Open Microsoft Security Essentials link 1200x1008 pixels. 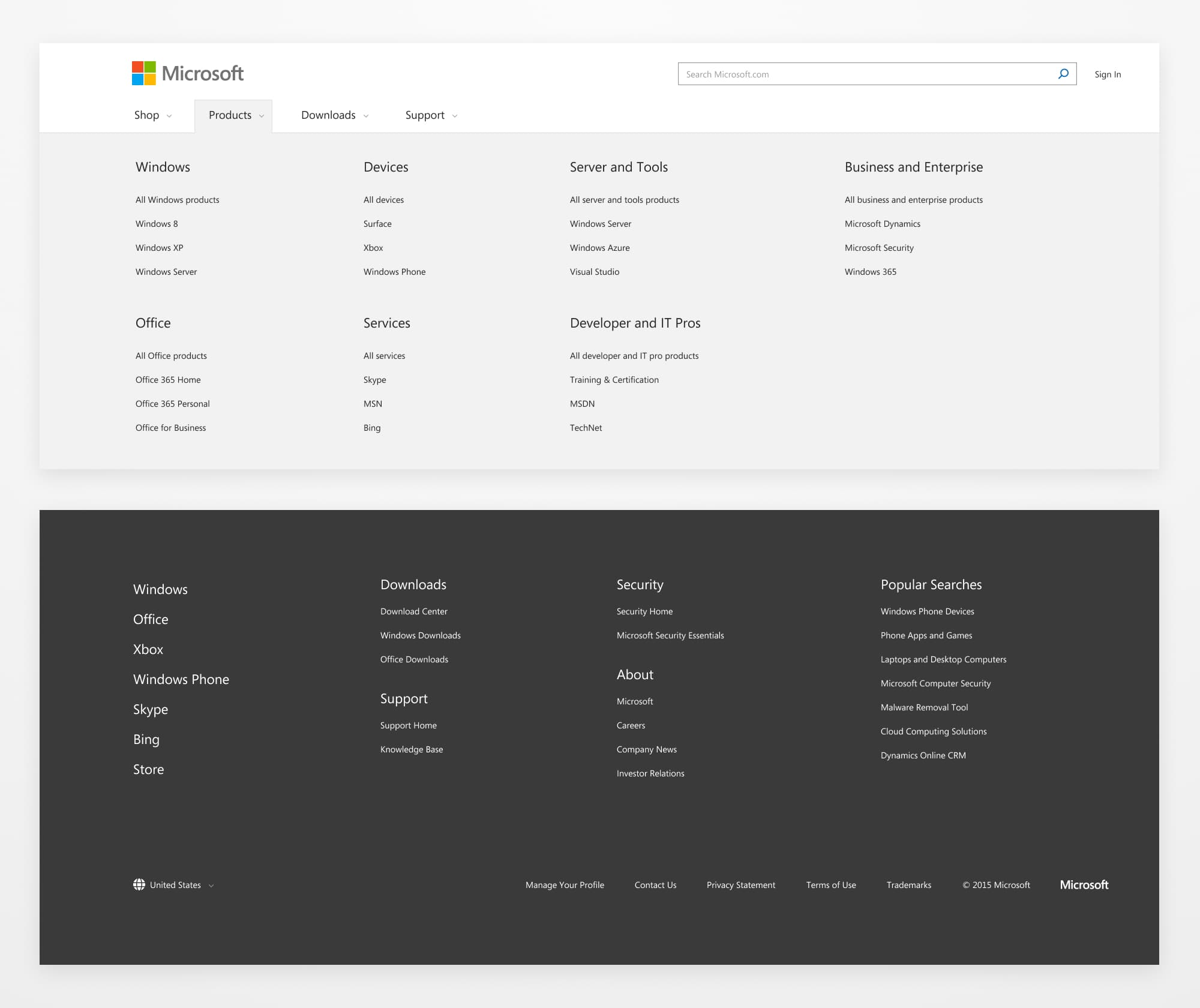(670, 635)
